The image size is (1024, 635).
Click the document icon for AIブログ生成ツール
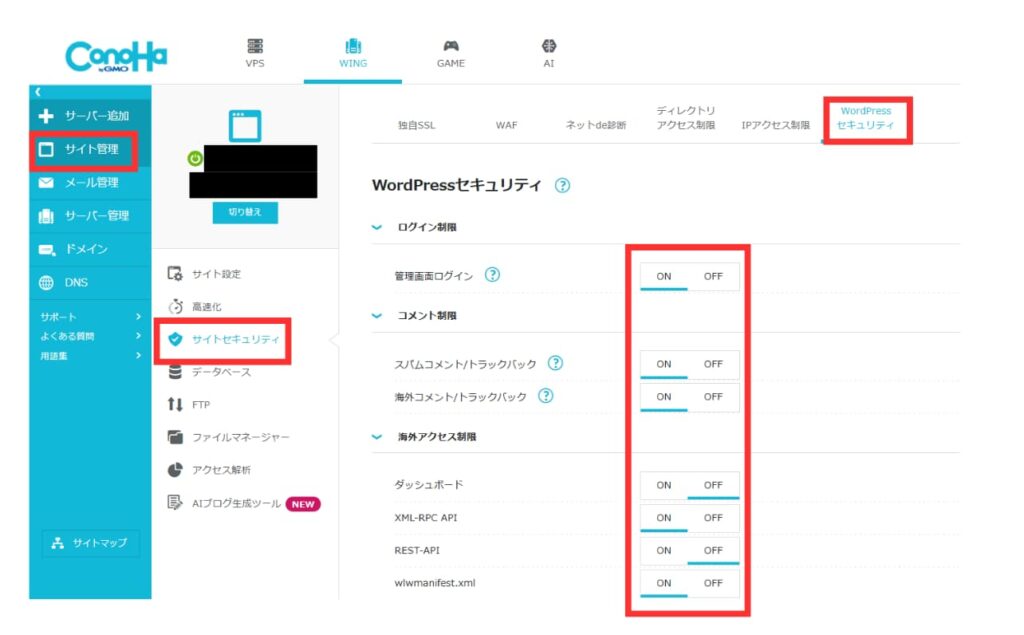[174, 502]
